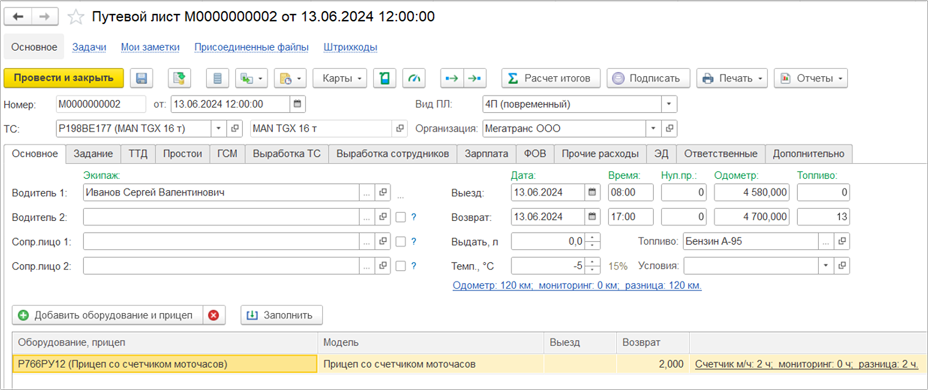
Task: Switch to the Ответственные tab
Action: coord(721,154)
